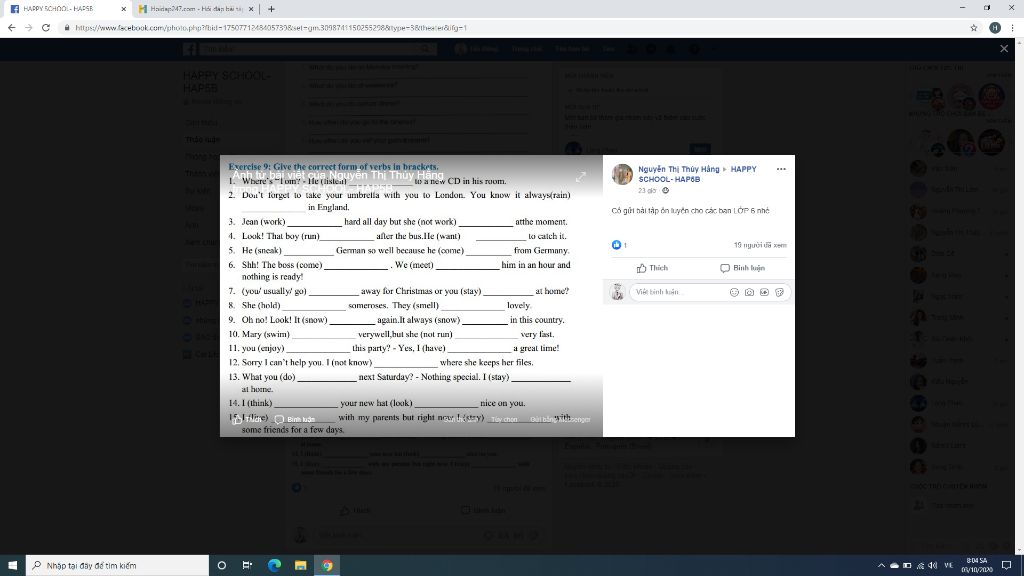Reload the current page

[46, 27]
